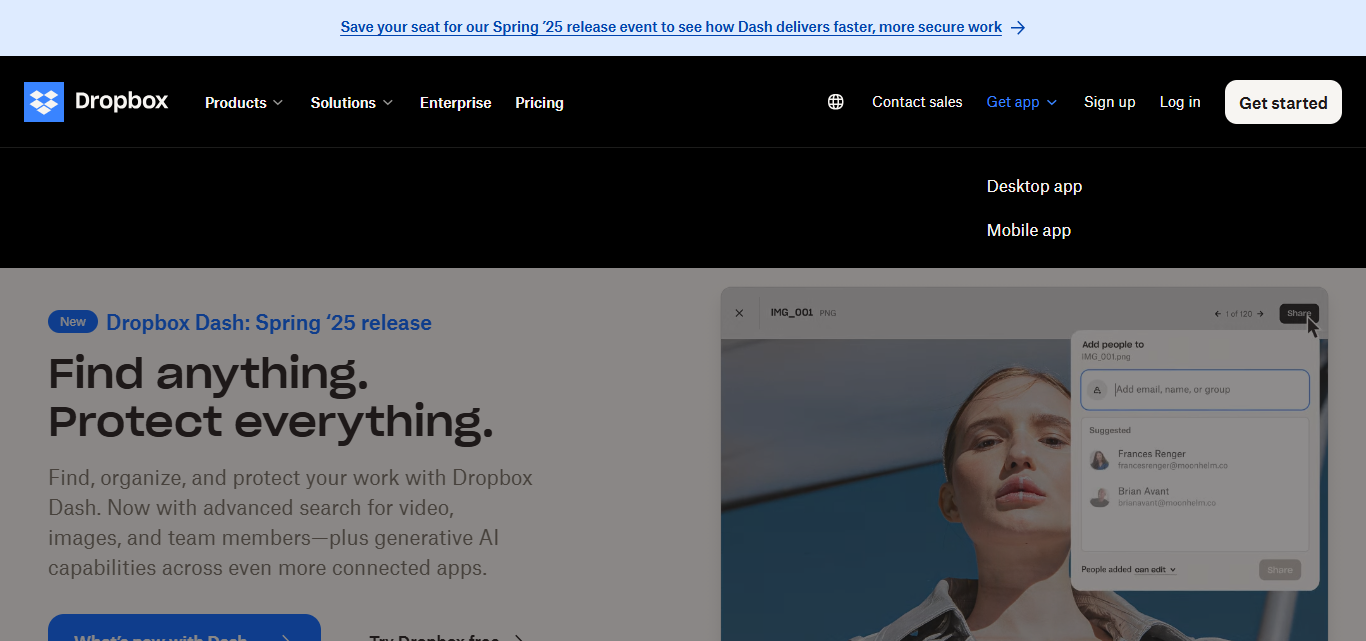The image size is (1366, 641).
Task: Expand the Products menu
Action: tap(244, 103)
